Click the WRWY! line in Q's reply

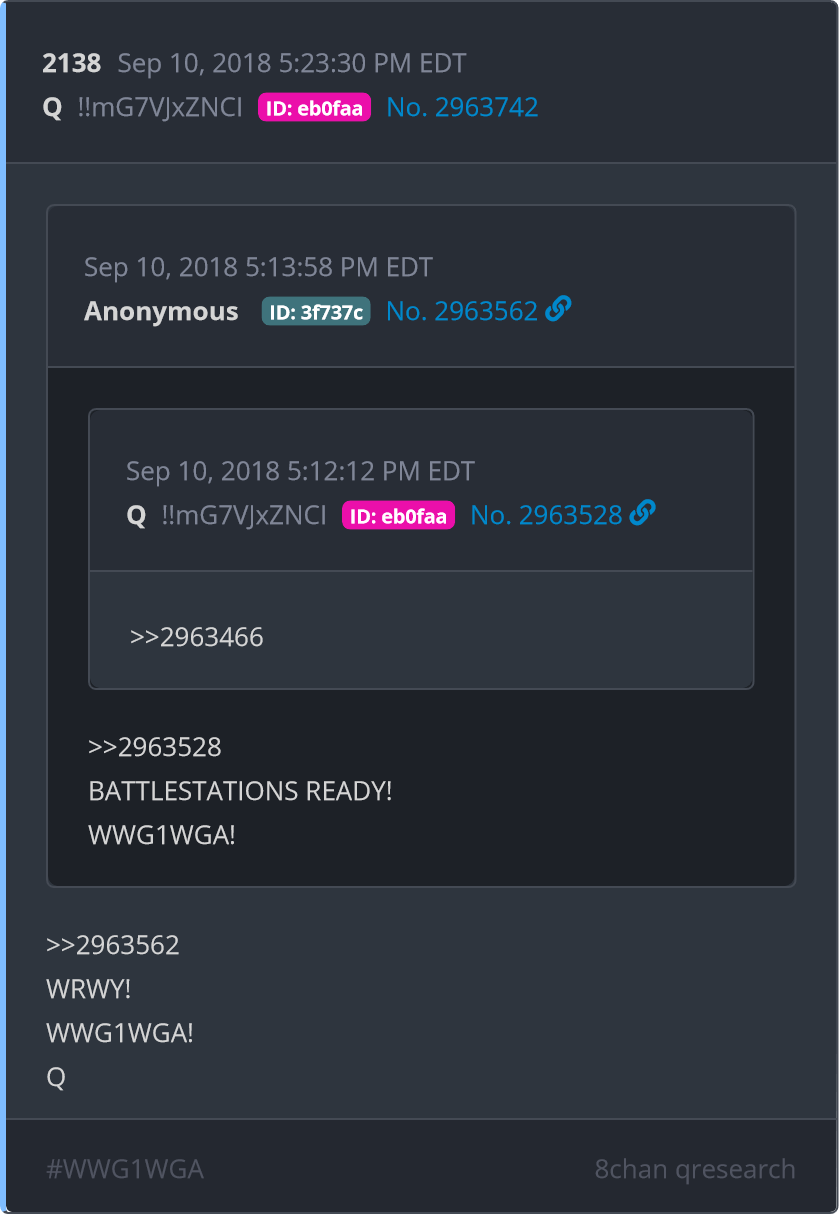pyautogui.click(x=89, y=989)
